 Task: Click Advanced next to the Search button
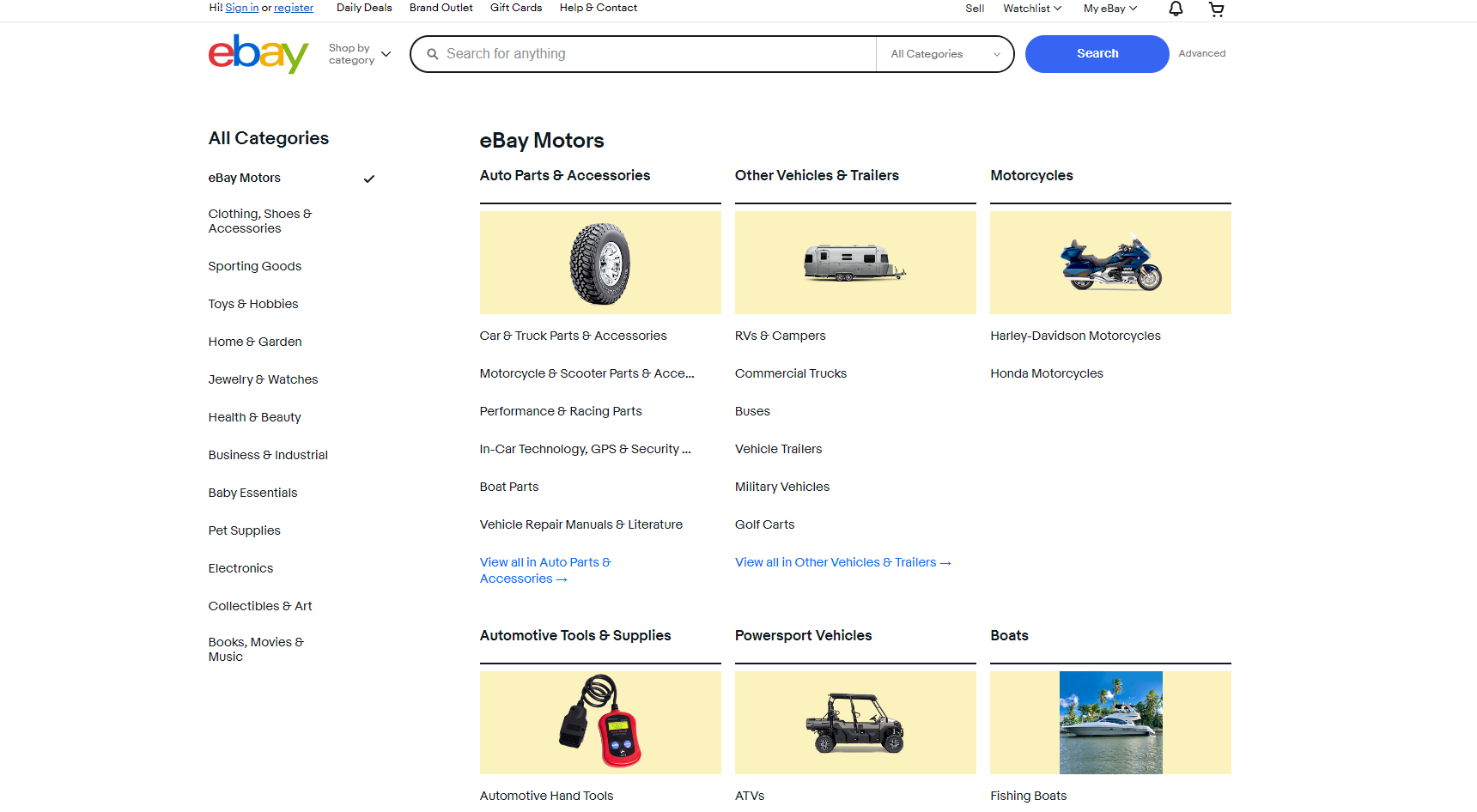(1201, 53)
